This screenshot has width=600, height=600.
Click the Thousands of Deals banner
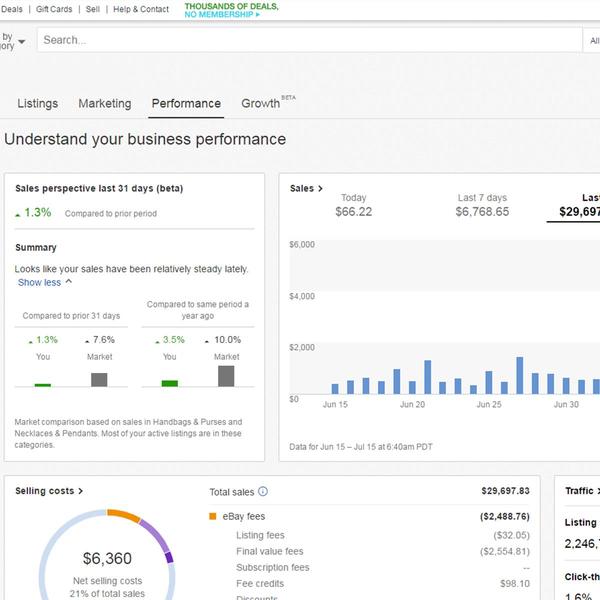pos(231,10)
